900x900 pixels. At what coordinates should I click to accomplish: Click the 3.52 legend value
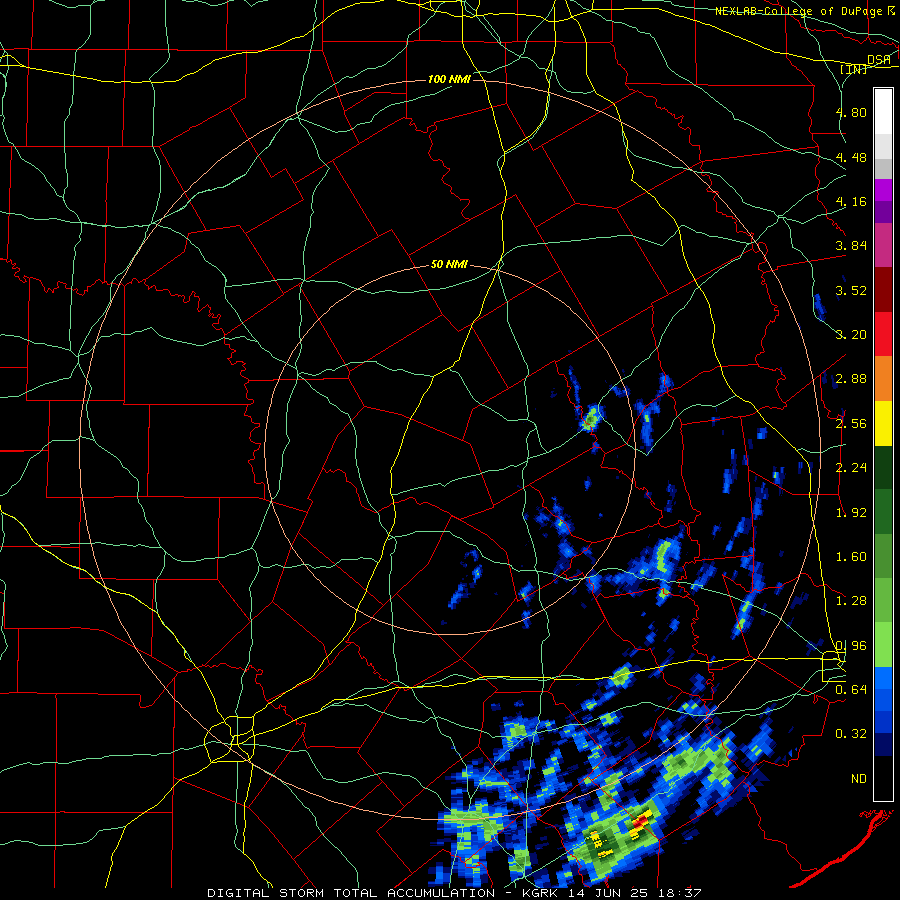tap(851, 290)
